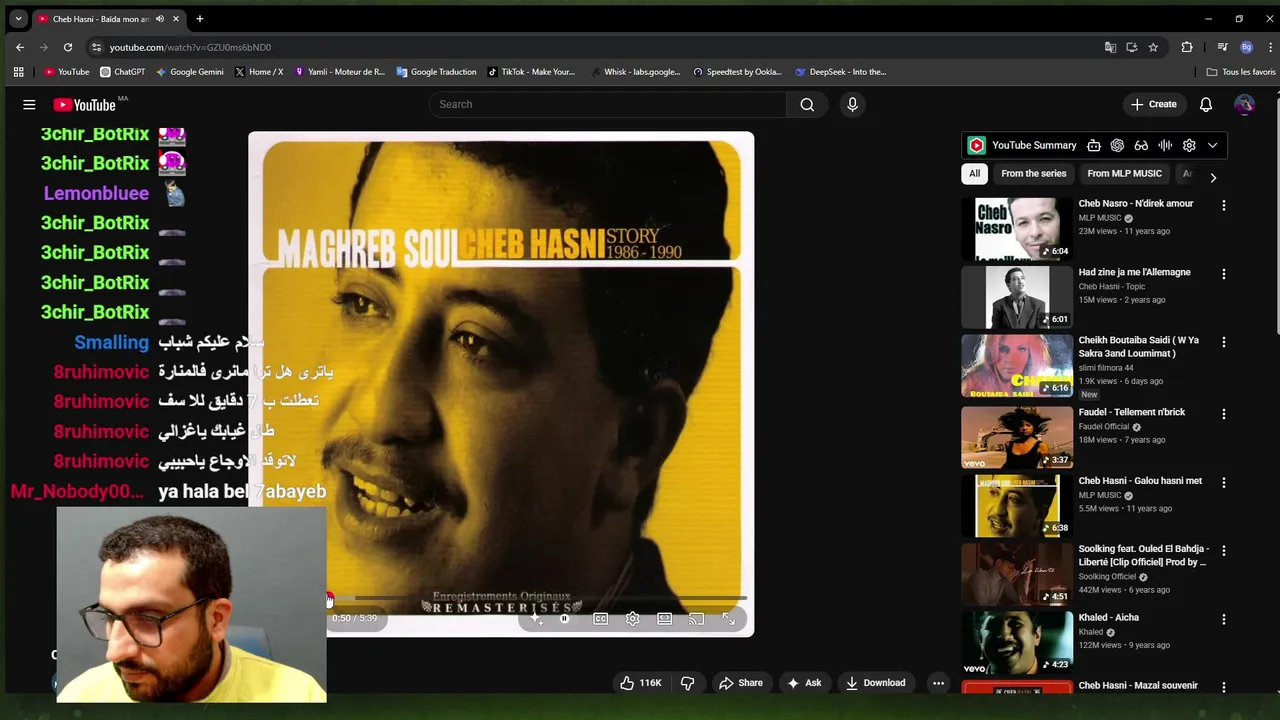Open Faudel - Tellement n'brick thumbnail
Viewport: 1280px width, 720px height.
point(1017,437)
